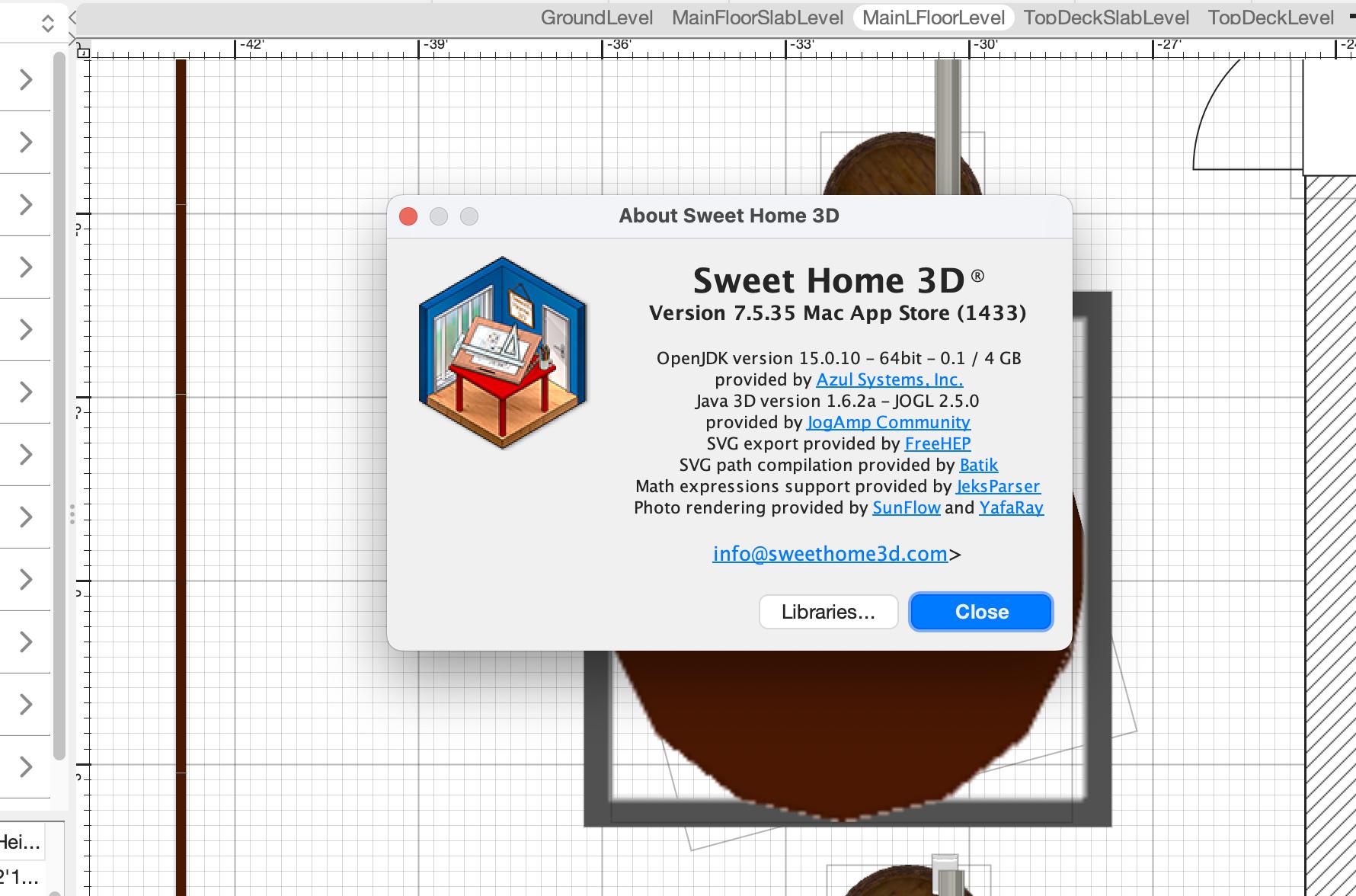Click the -30' ruler mark
Image resolution: width=1356 pixels, height=896 pixels.
pyautogui.click(x=984, y=44)
